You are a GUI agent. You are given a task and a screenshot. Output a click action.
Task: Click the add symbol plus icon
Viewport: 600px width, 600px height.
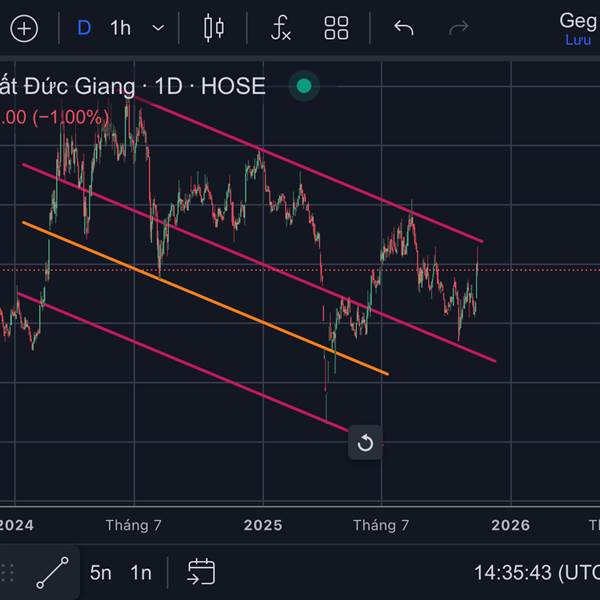[24, 28]
